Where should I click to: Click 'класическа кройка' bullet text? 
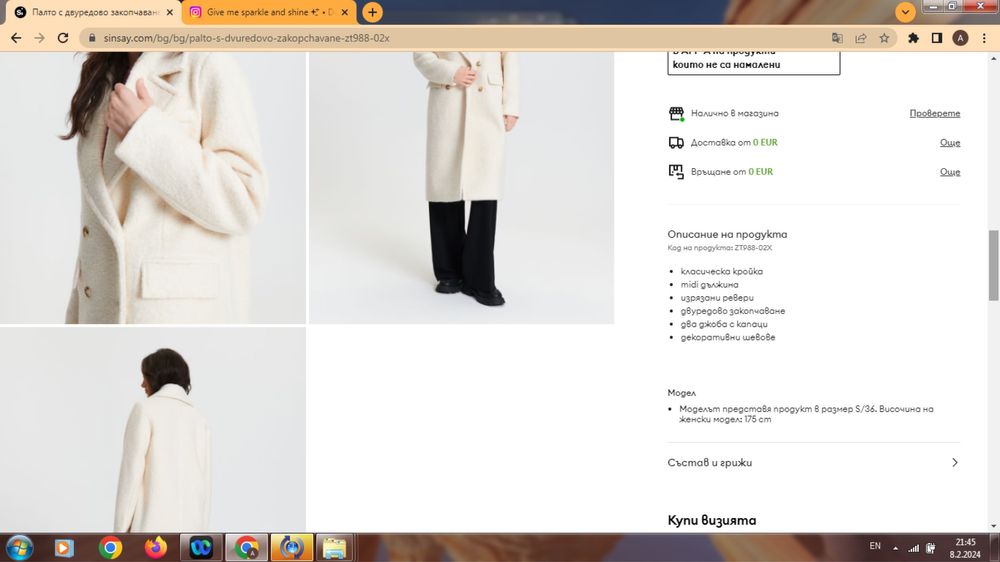(721, 271)
